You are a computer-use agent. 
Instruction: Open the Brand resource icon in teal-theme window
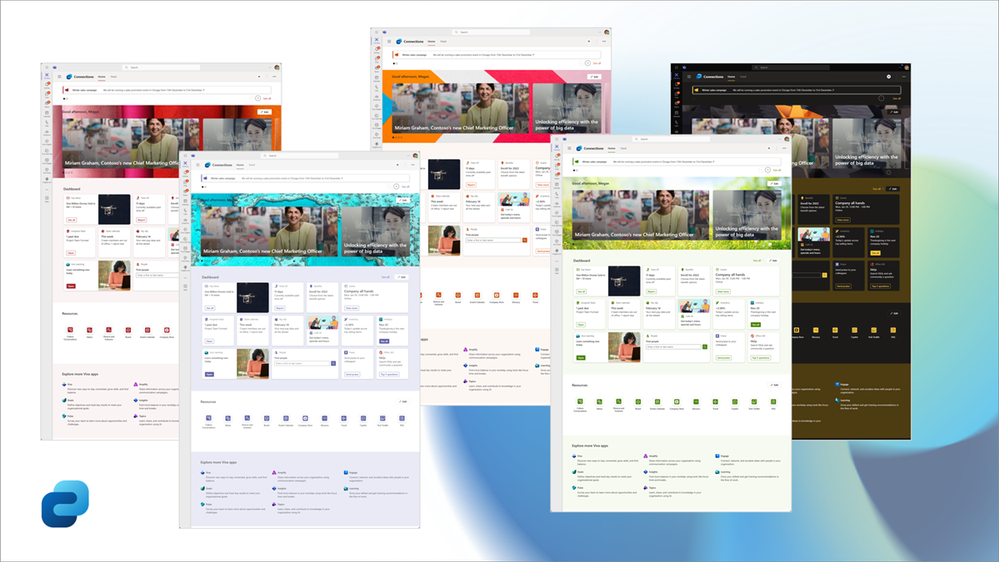coord(266,419)
